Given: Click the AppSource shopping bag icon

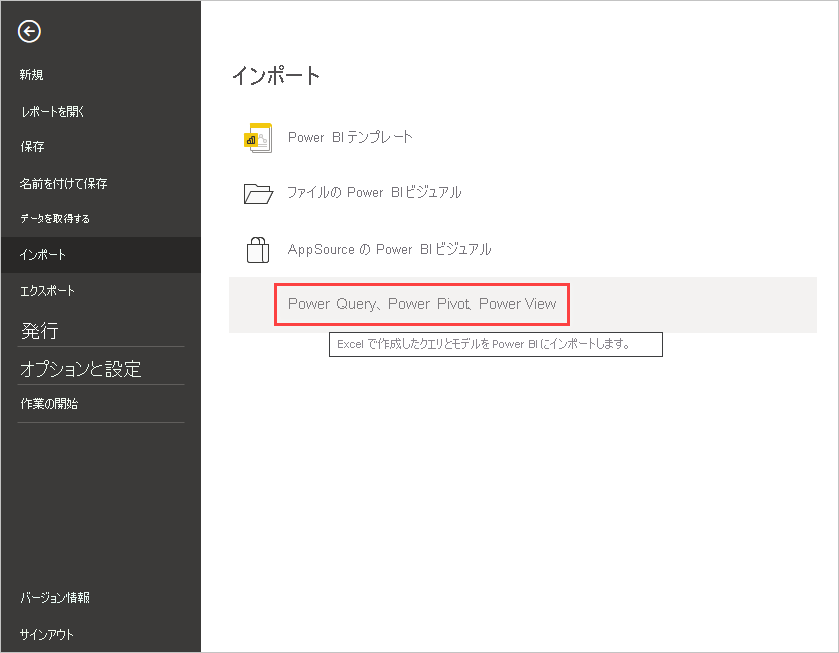Looking at the screenshot, I should click(x=257, y=249).
